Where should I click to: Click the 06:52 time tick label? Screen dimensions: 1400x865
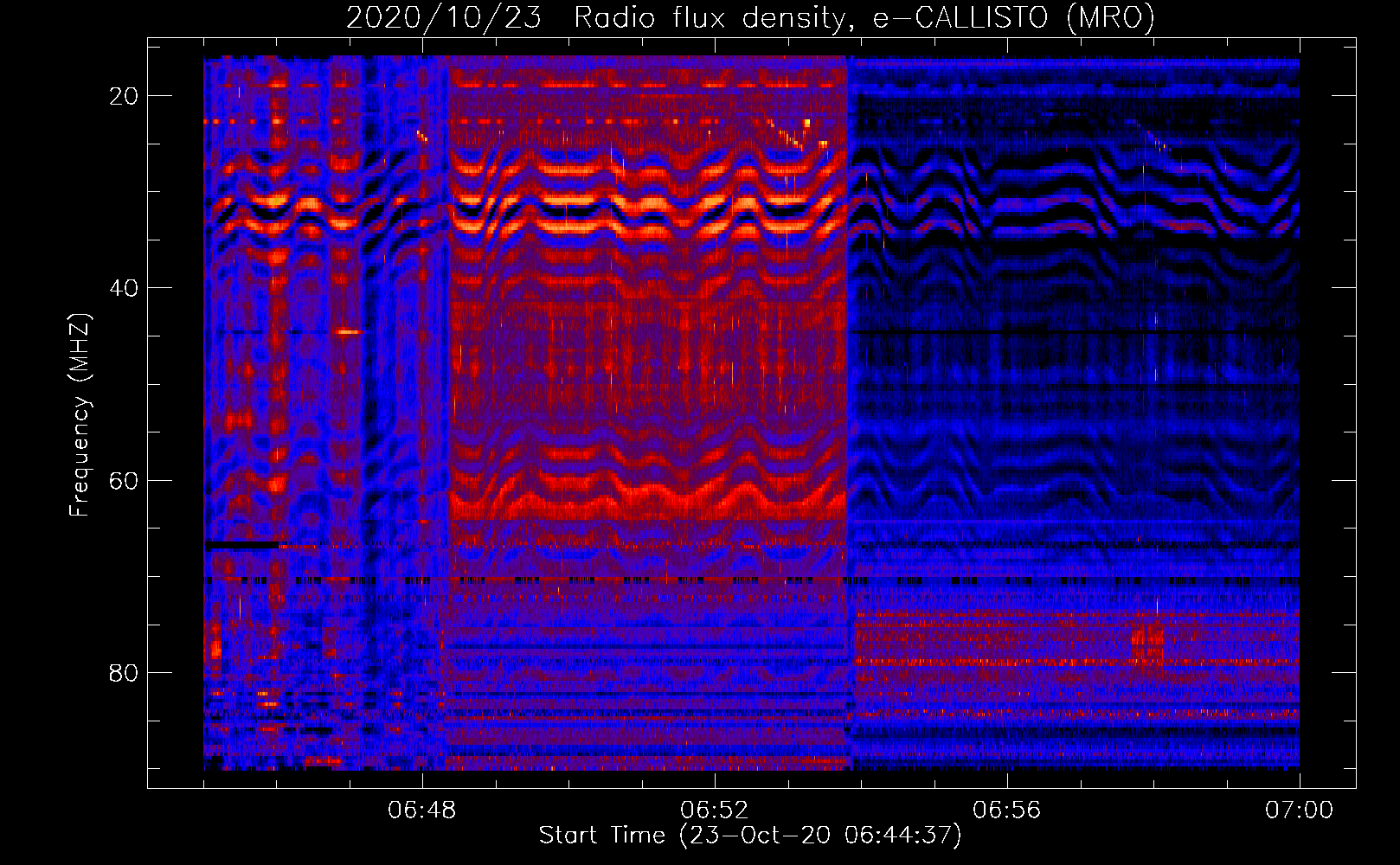pyautogui.click(x=715, y=811)
